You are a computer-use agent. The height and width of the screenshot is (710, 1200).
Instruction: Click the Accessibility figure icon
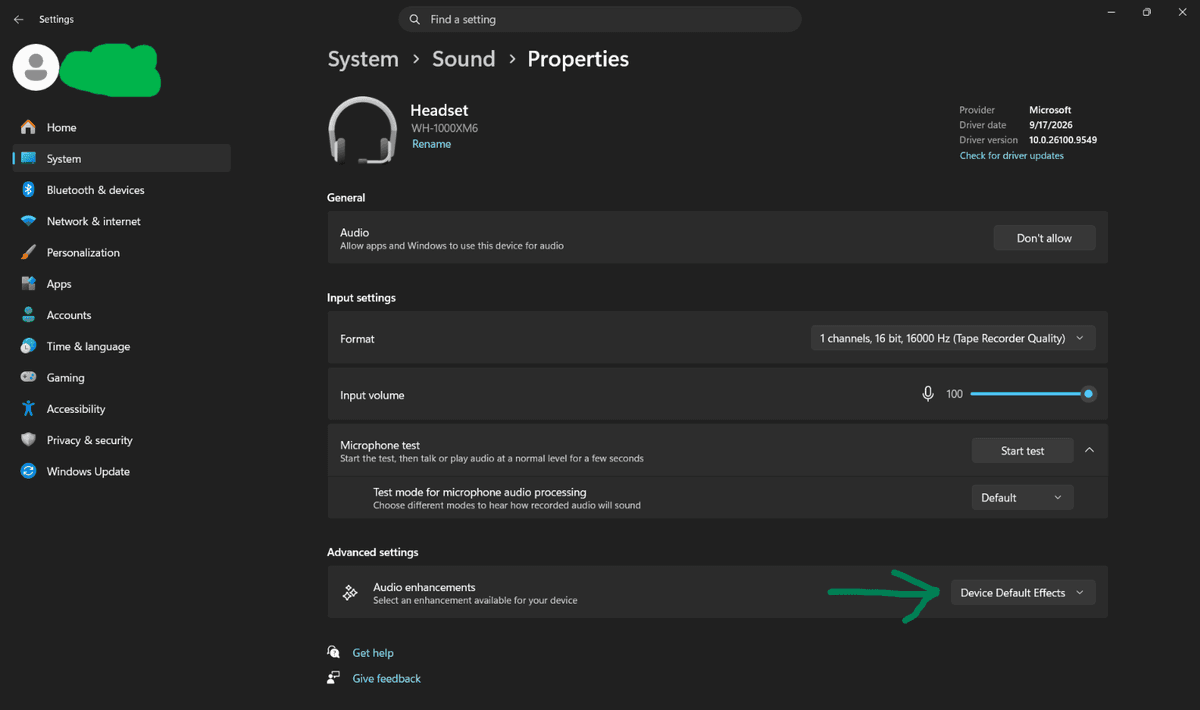point(28,409)
